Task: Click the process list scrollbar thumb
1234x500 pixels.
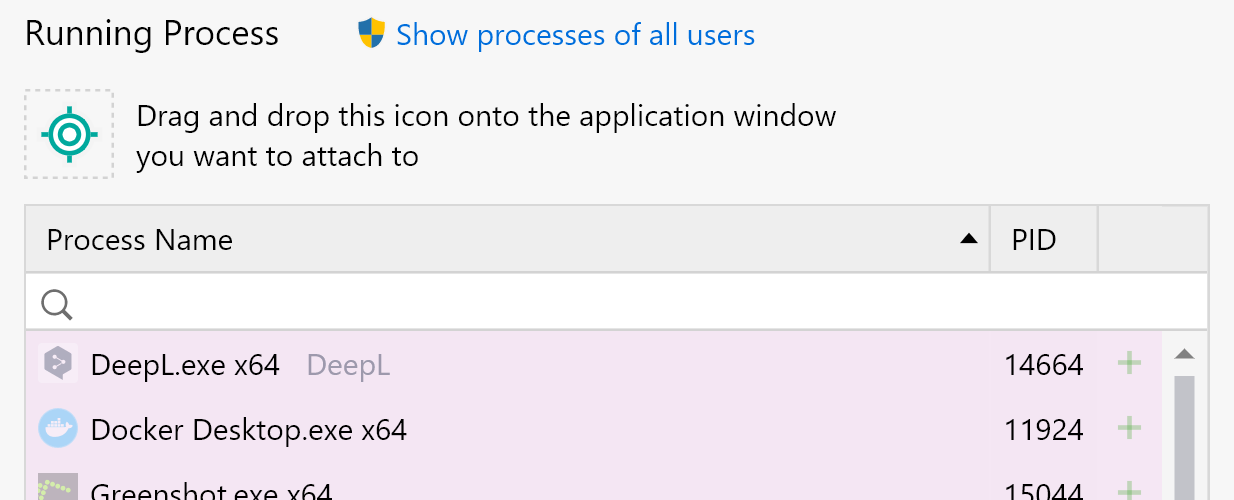Action: point(1185,438)
